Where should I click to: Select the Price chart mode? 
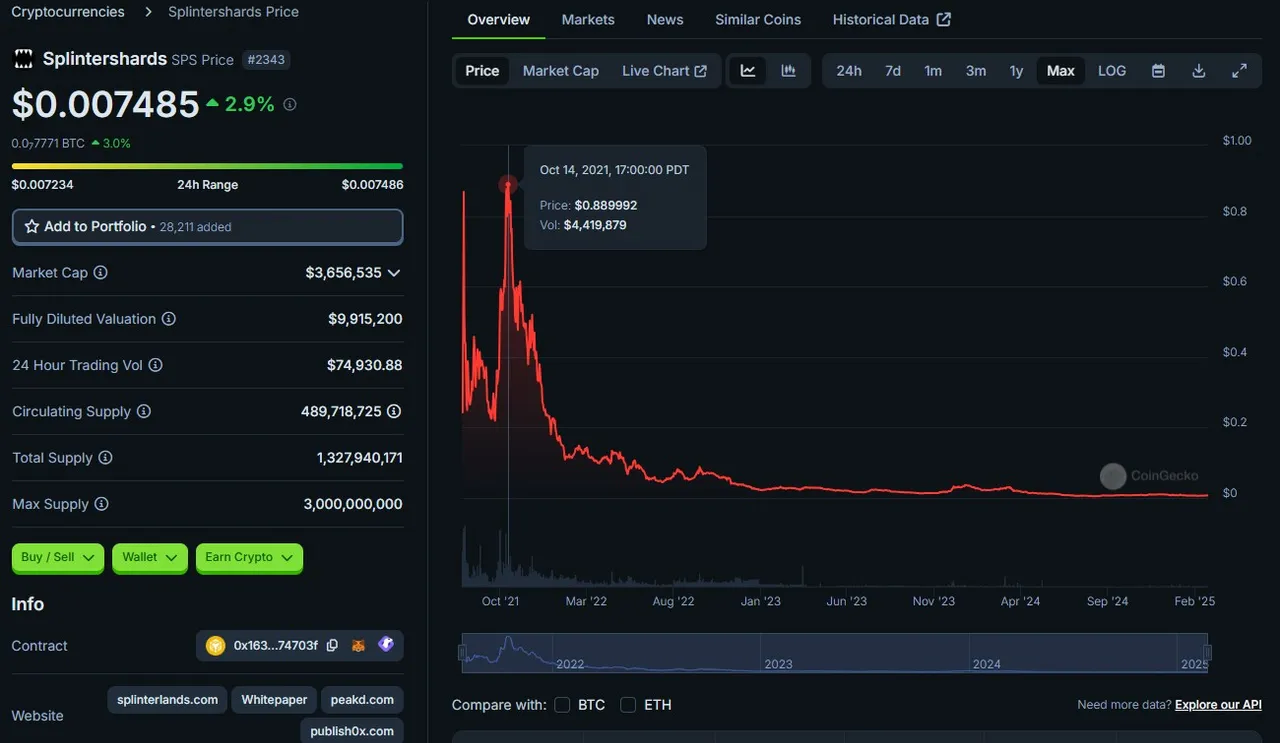point(482,71)
